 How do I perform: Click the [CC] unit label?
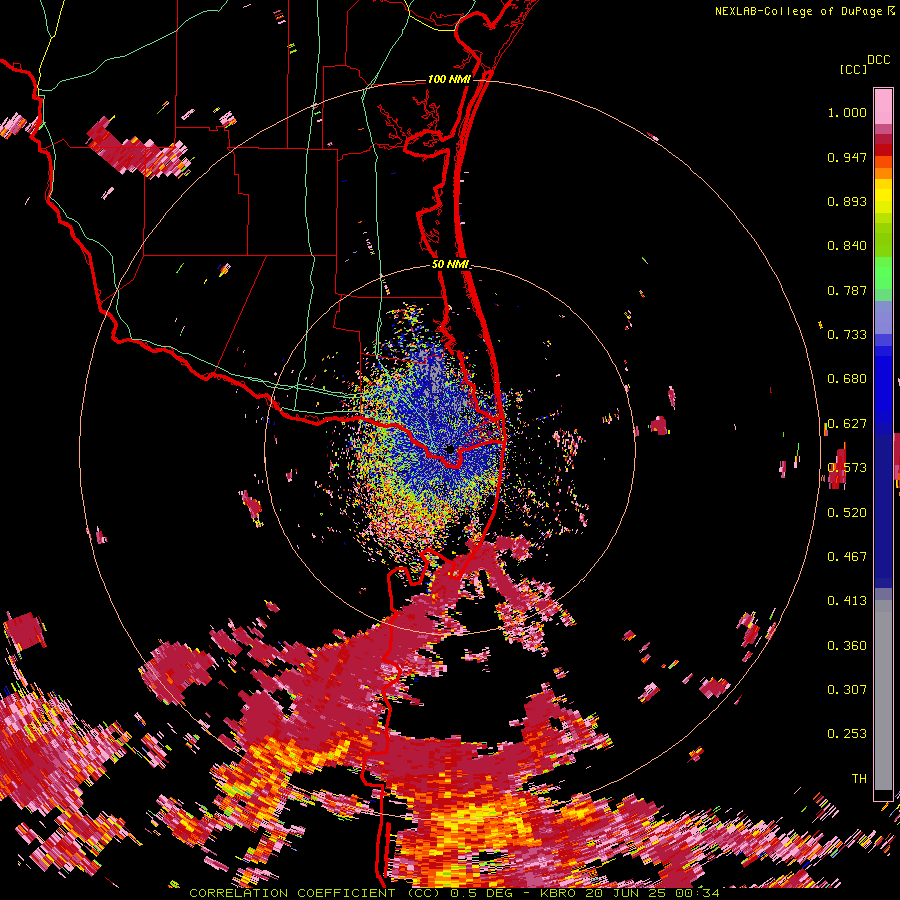tap(853, 69)
